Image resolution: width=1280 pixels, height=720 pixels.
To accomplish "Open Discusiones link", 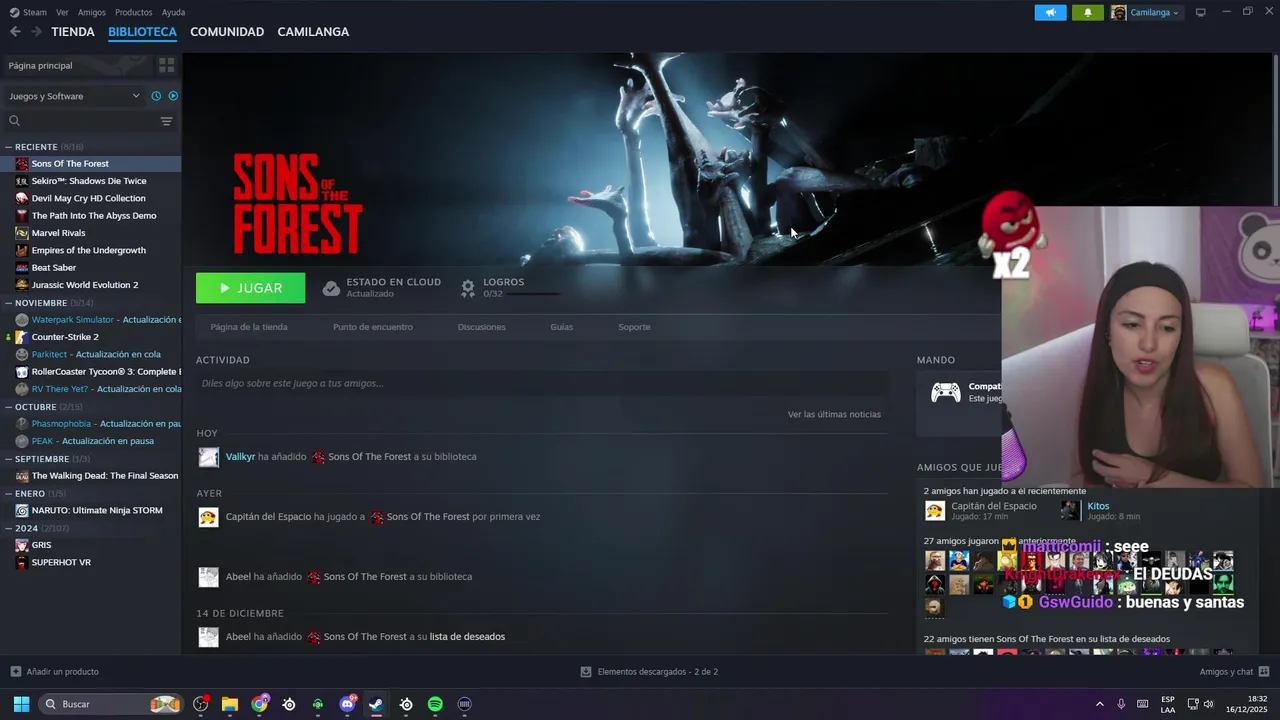I will 482,327.
